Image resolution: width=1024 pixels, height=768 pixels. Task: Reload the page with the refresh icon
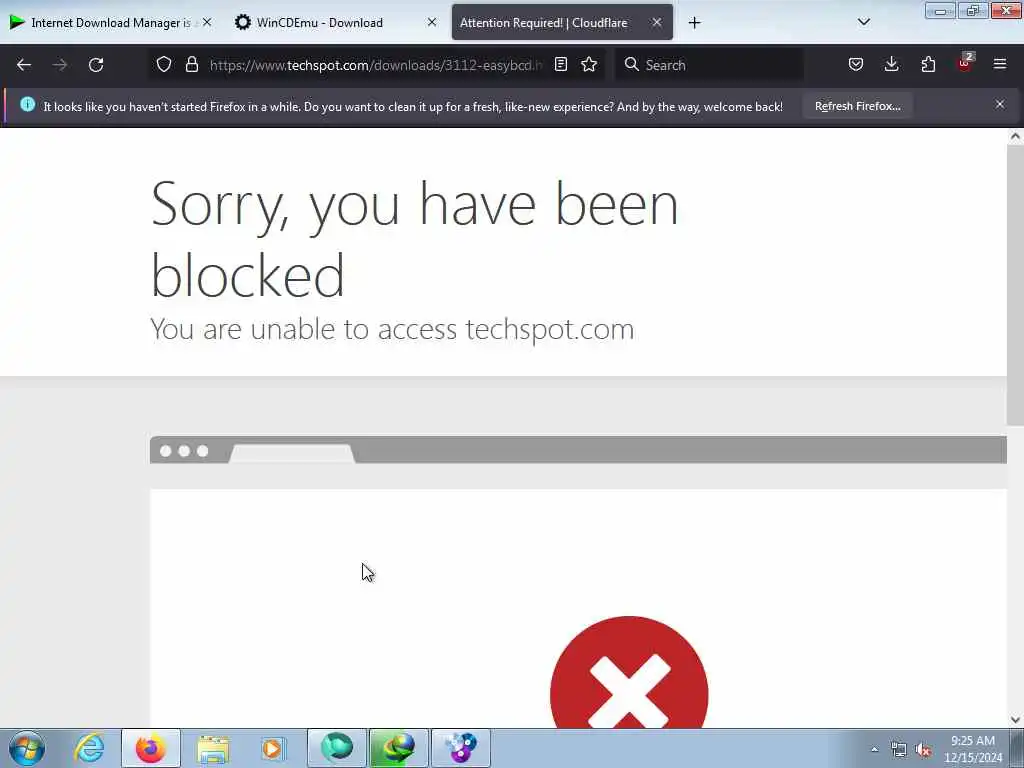pyautogui.click(x=96, y=65)
